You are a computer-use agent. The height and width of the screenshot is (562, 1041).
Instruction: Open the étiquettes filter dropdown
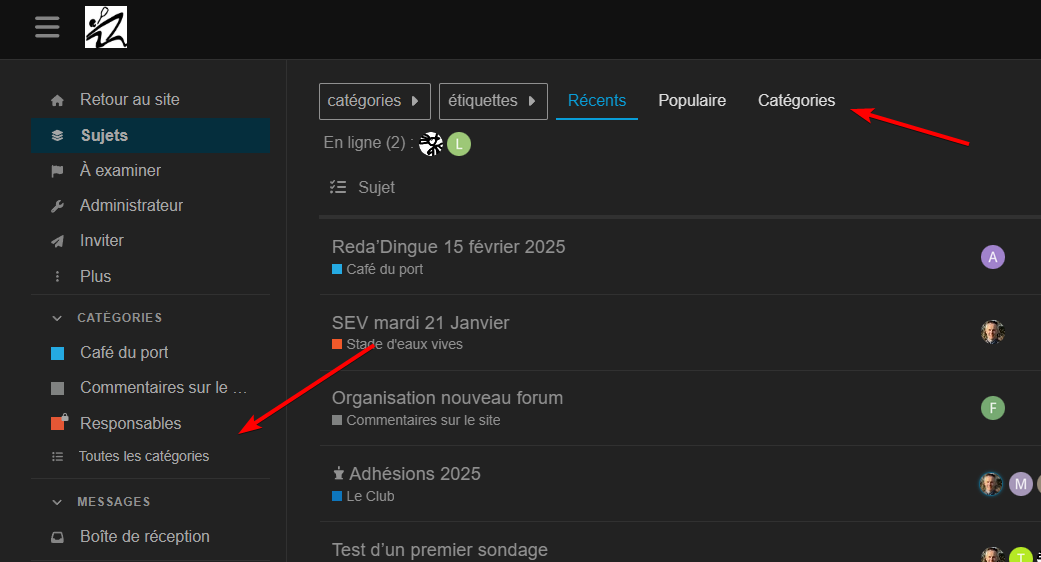coord(493,101)
